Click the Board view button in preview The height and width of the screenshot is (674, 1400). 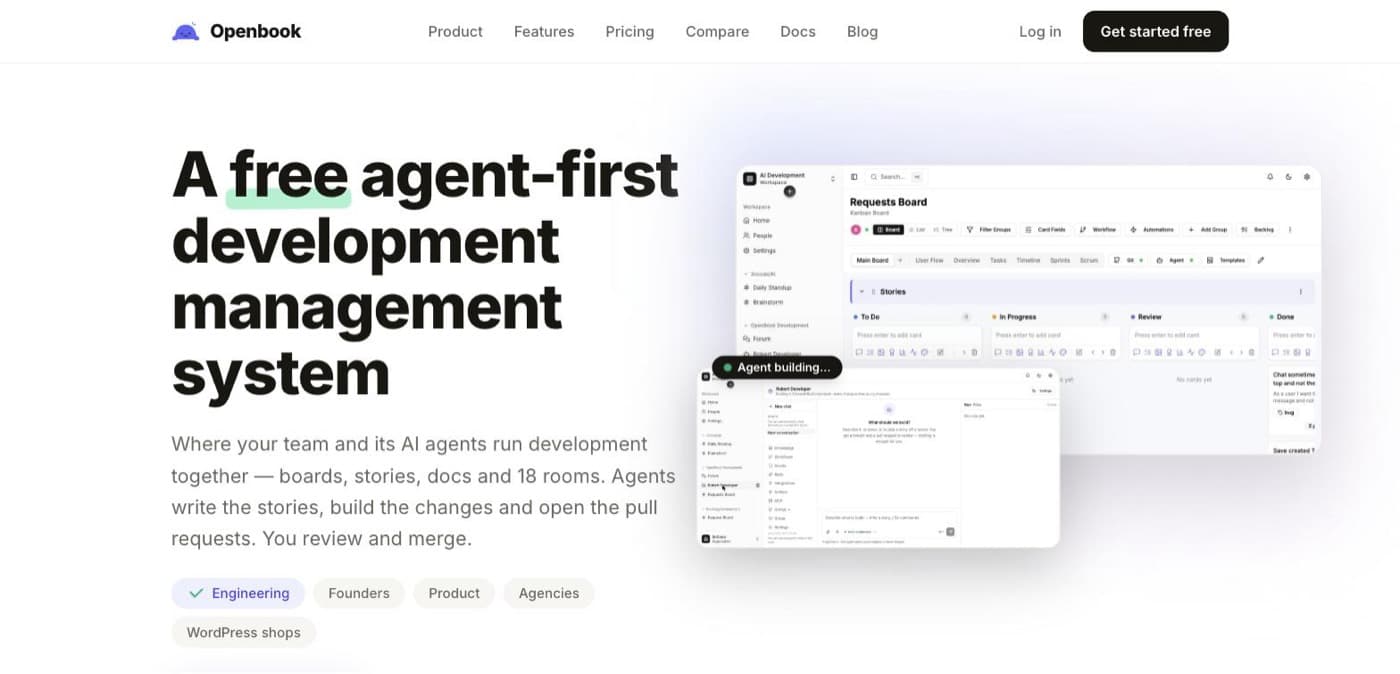[888, 230]
